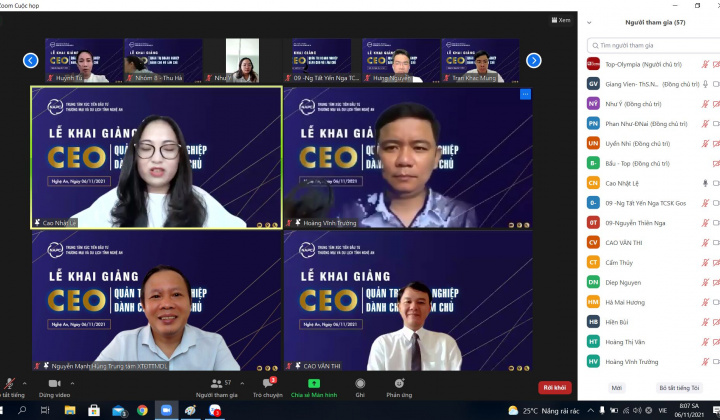
Task: Click the red Rời khỏi leave button
Action: tap(555, 387)
